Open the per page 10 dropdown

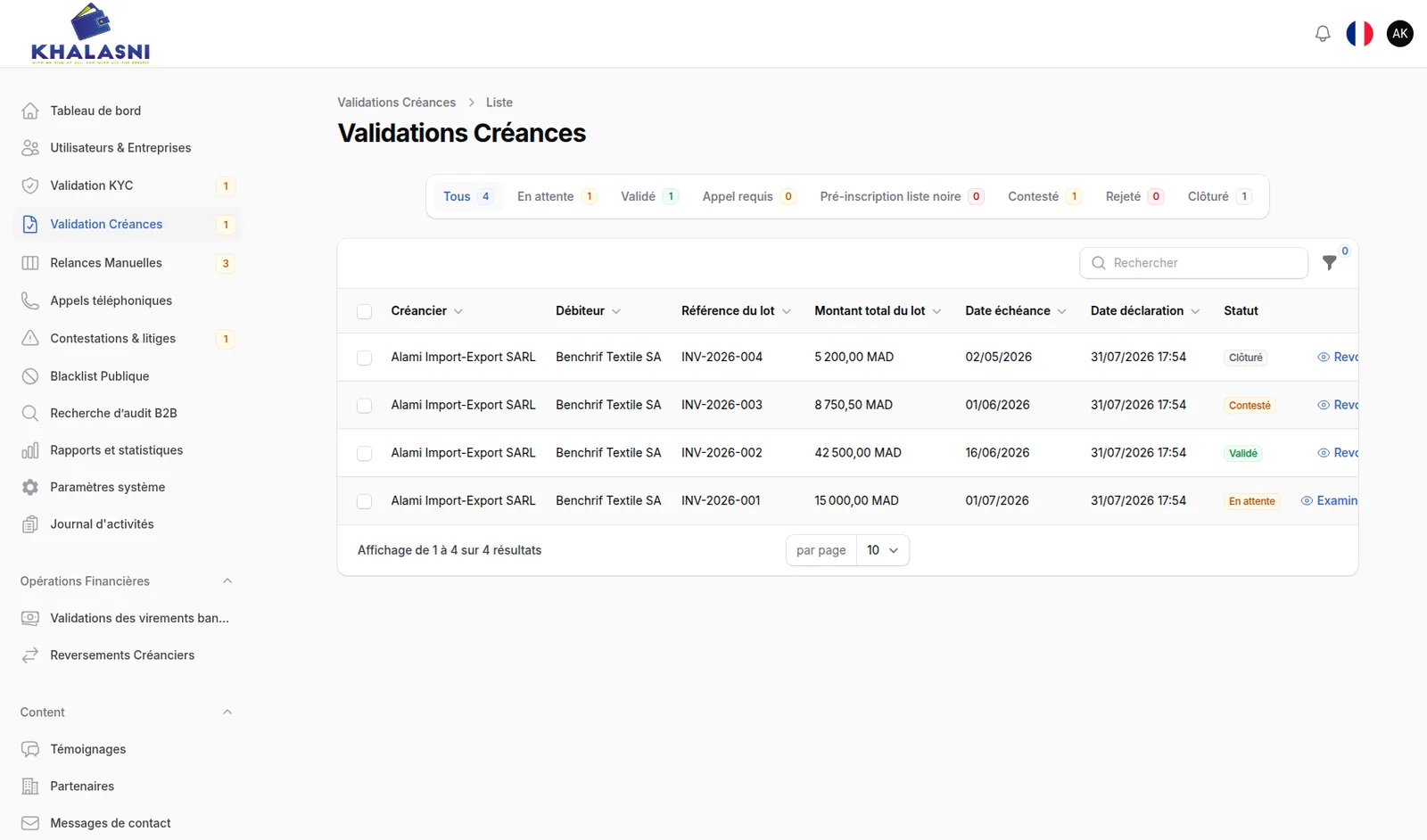tap(882, 550)
